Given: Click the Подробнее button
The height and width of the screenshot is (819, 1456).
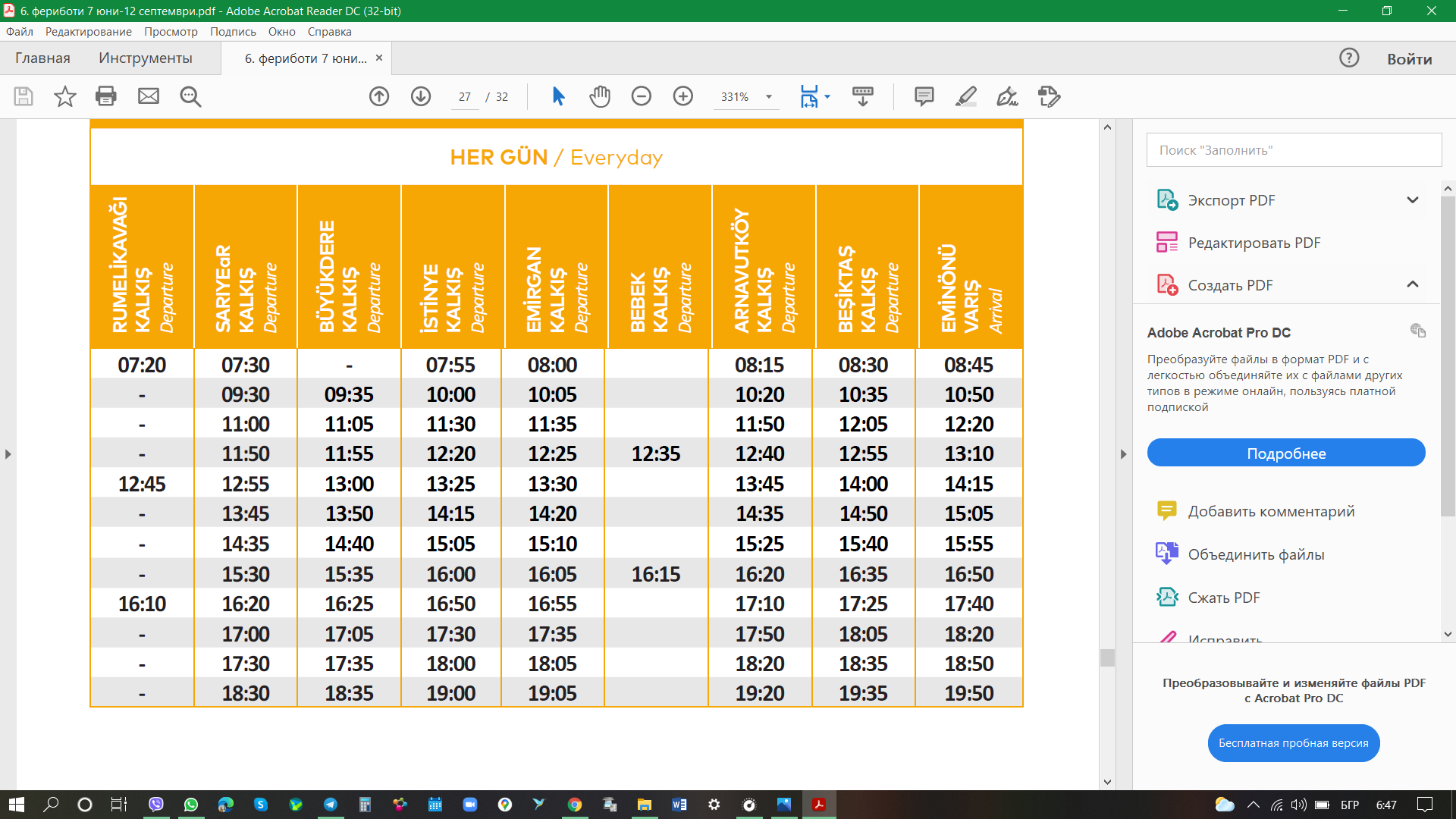Looking at the screenshot, I should (1286, 453).
